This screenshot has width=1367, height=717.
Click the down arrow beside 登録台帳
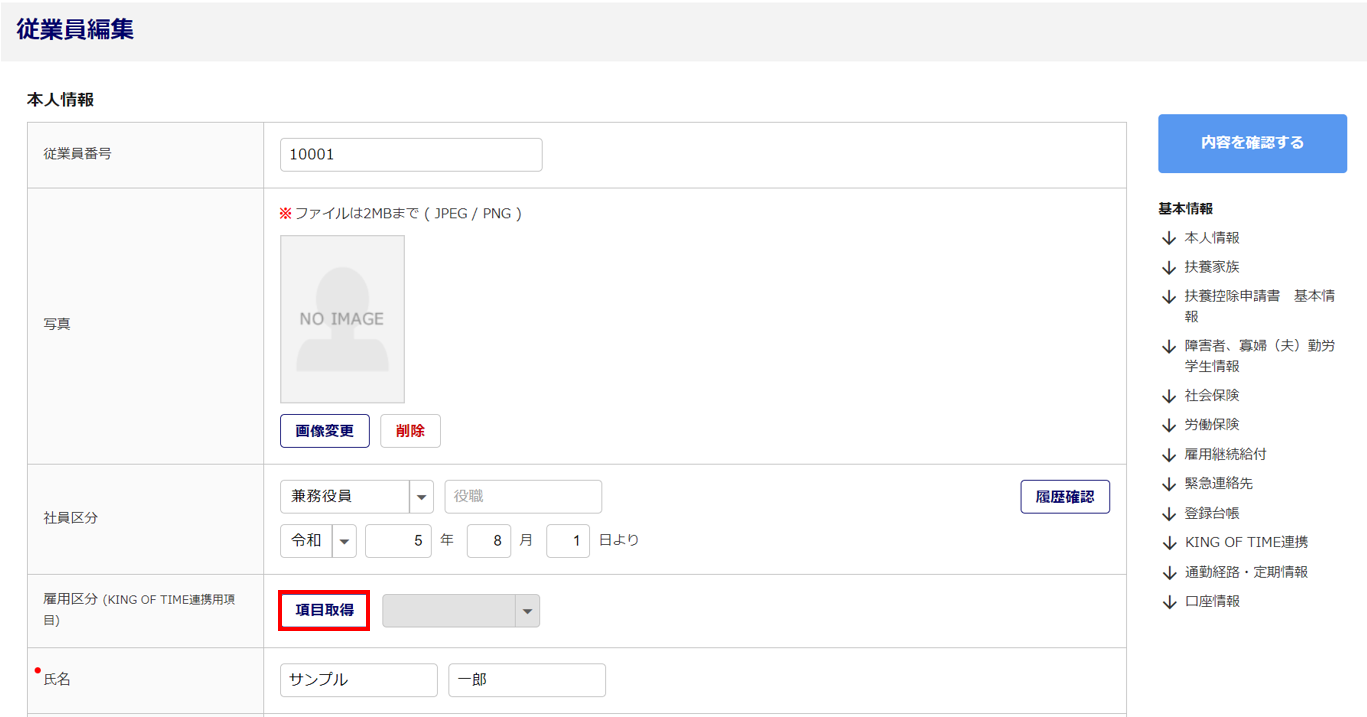1168,514
